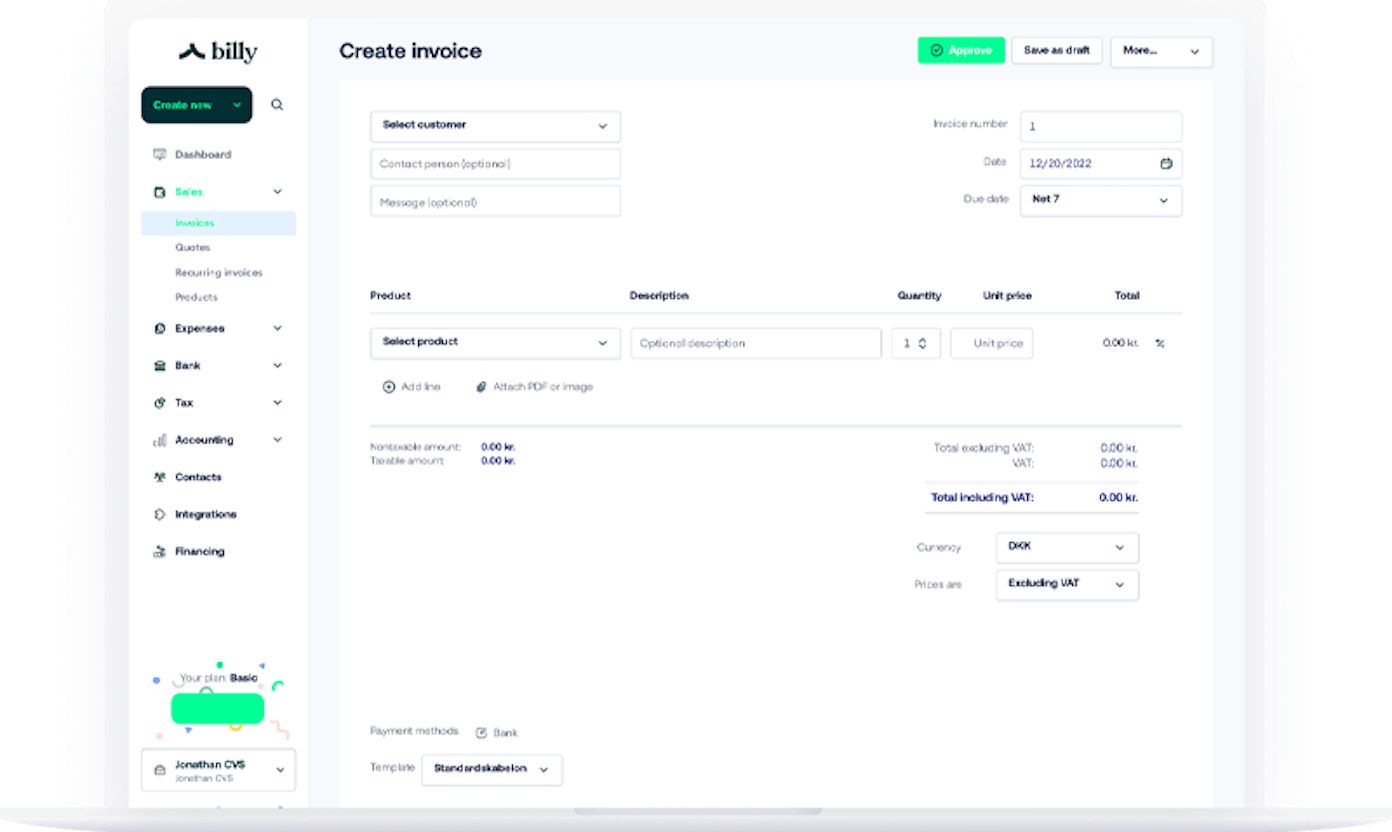This screenshot has height=832, width=1392.
Task: Open Financing in sidebar
Action: pyautogui.click(x=200, y=552)
